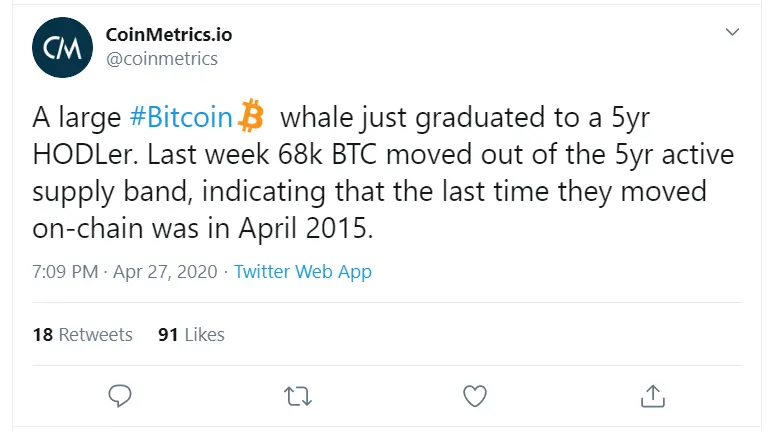This screenshot has height=434, width=770.
Task: Click the reply speech bubble icon
Action: (120, 396)
